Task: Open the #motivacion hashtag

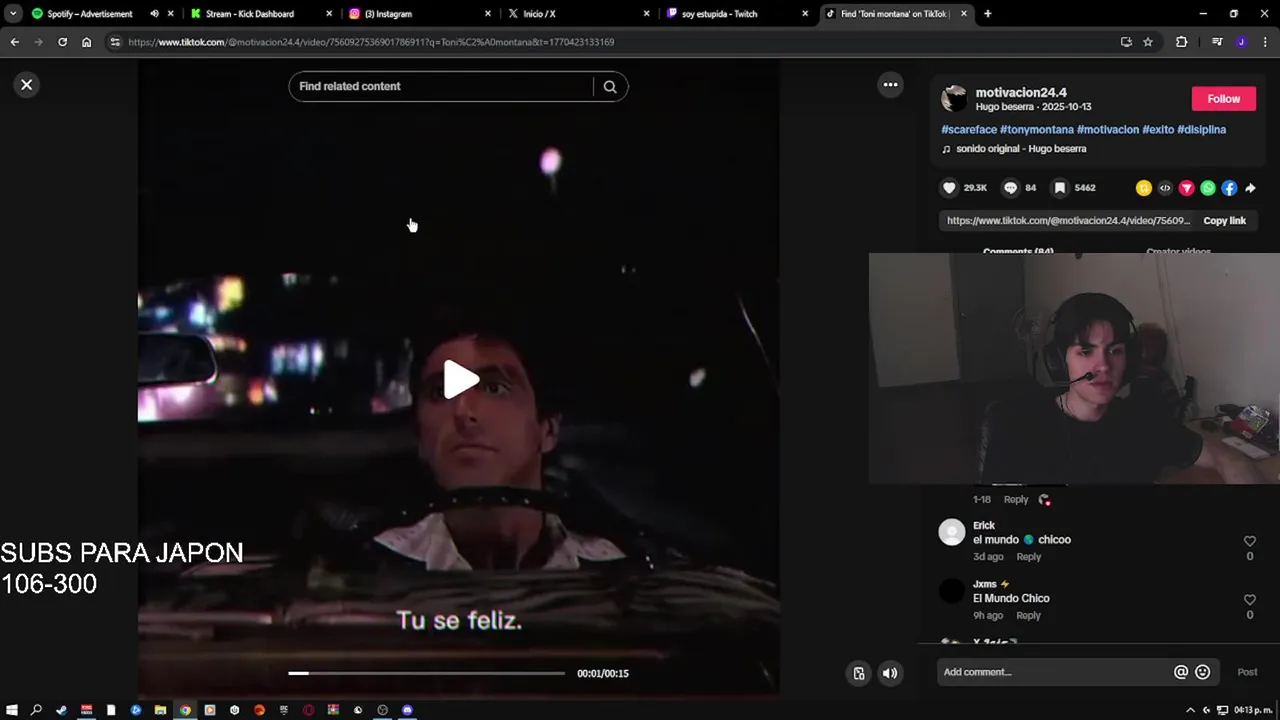Action: [x=1108, y=130]
